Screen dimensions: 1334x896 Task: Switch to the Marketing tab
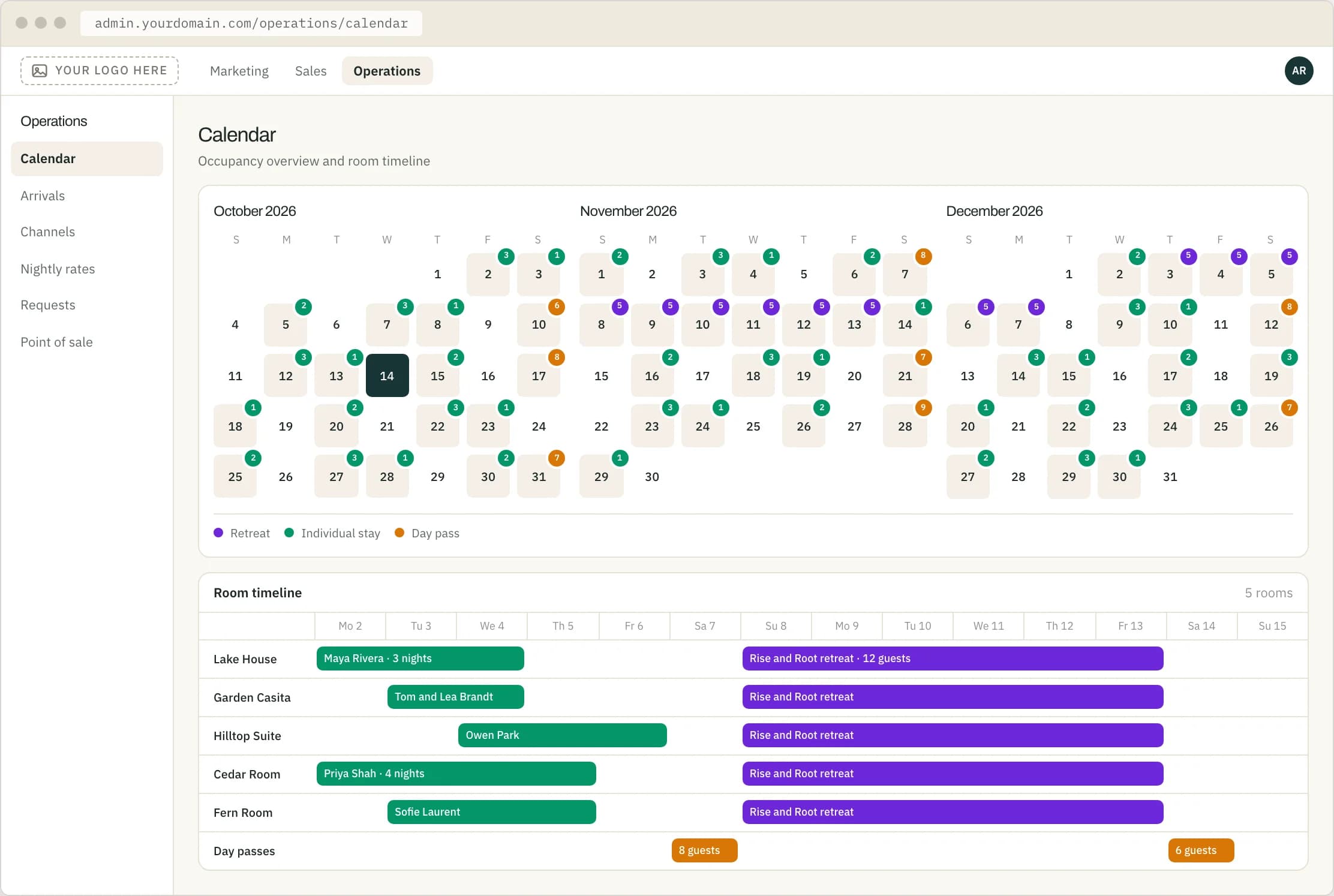click(239, 71)
